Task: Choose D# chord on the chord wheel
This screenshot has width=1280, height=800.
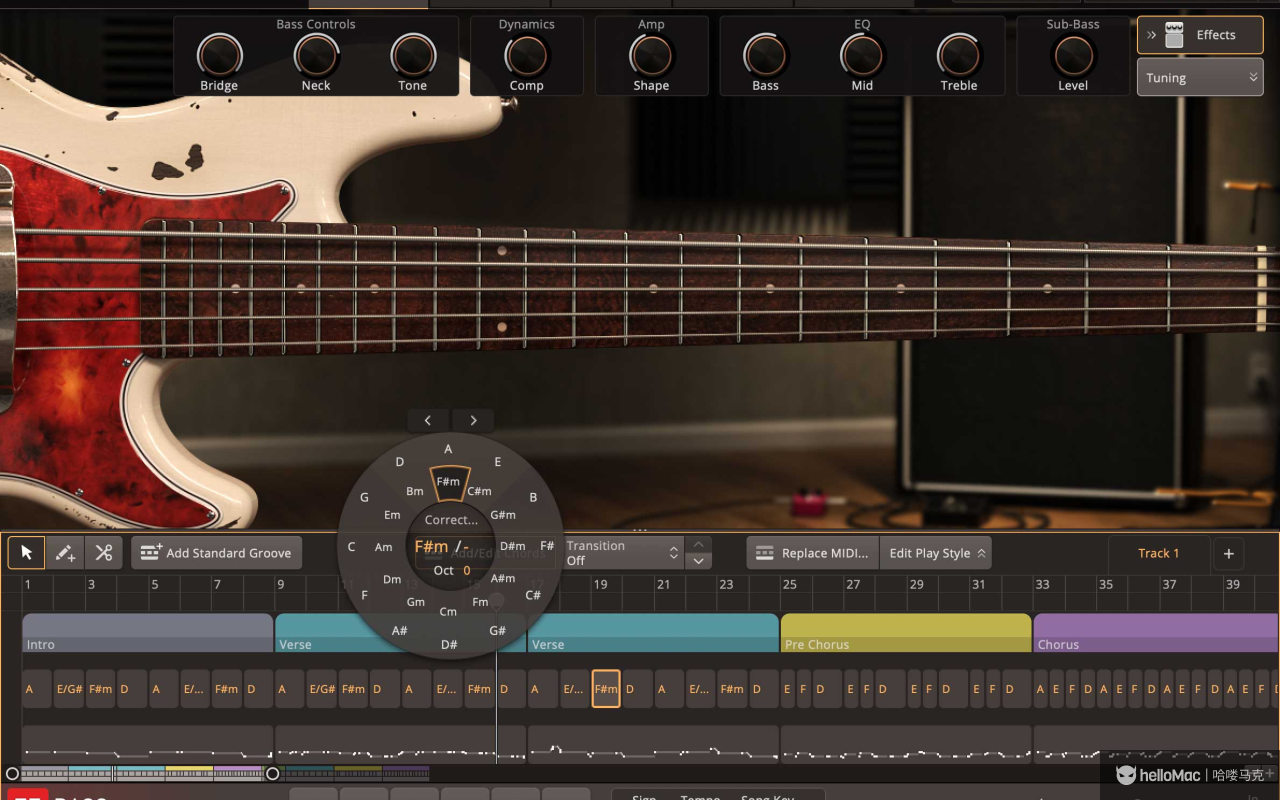Action: tap(449, 645)
